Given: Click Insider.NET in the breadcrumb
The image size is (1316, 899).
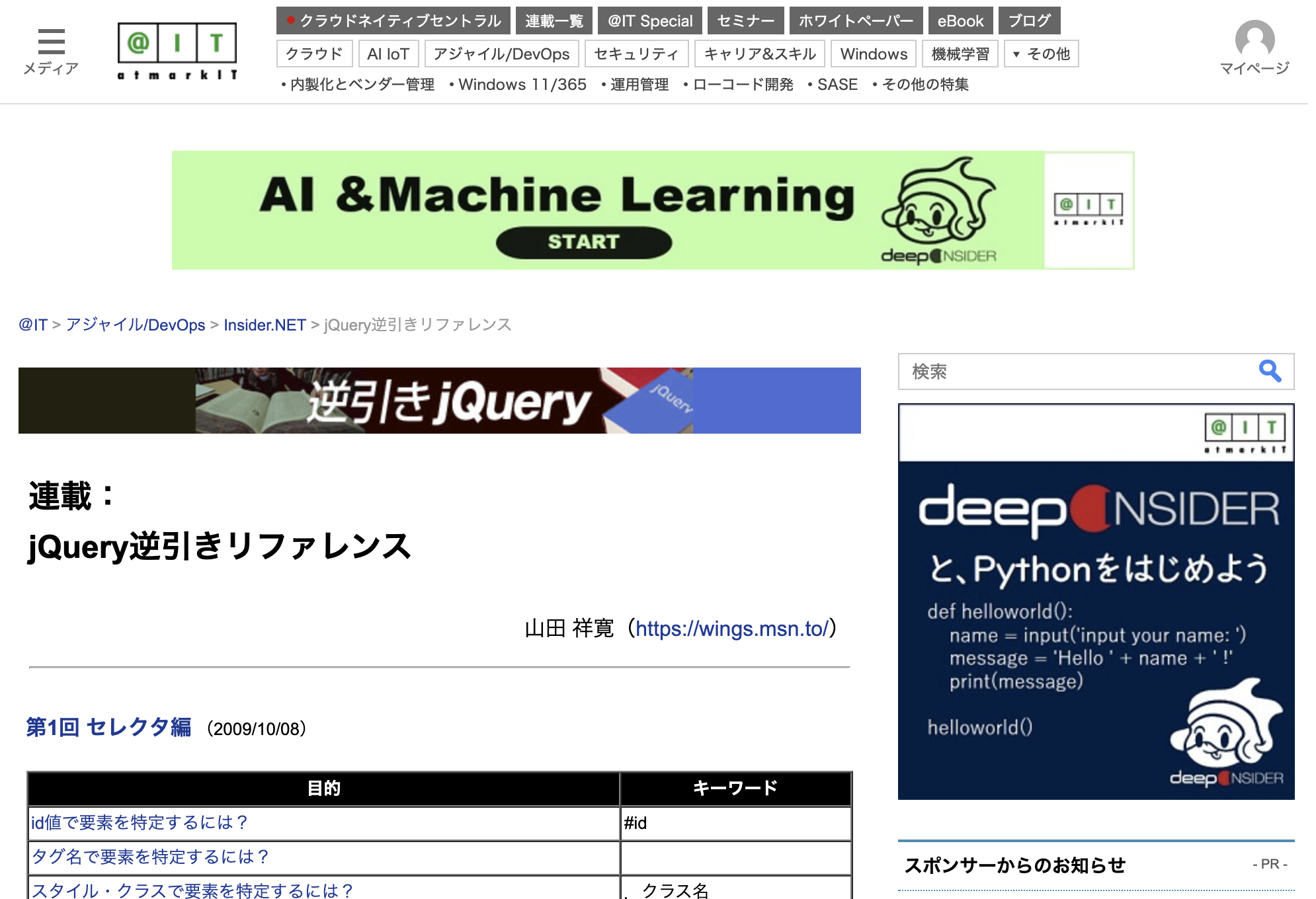Looking at the screenshot, I should click(264, 325).
